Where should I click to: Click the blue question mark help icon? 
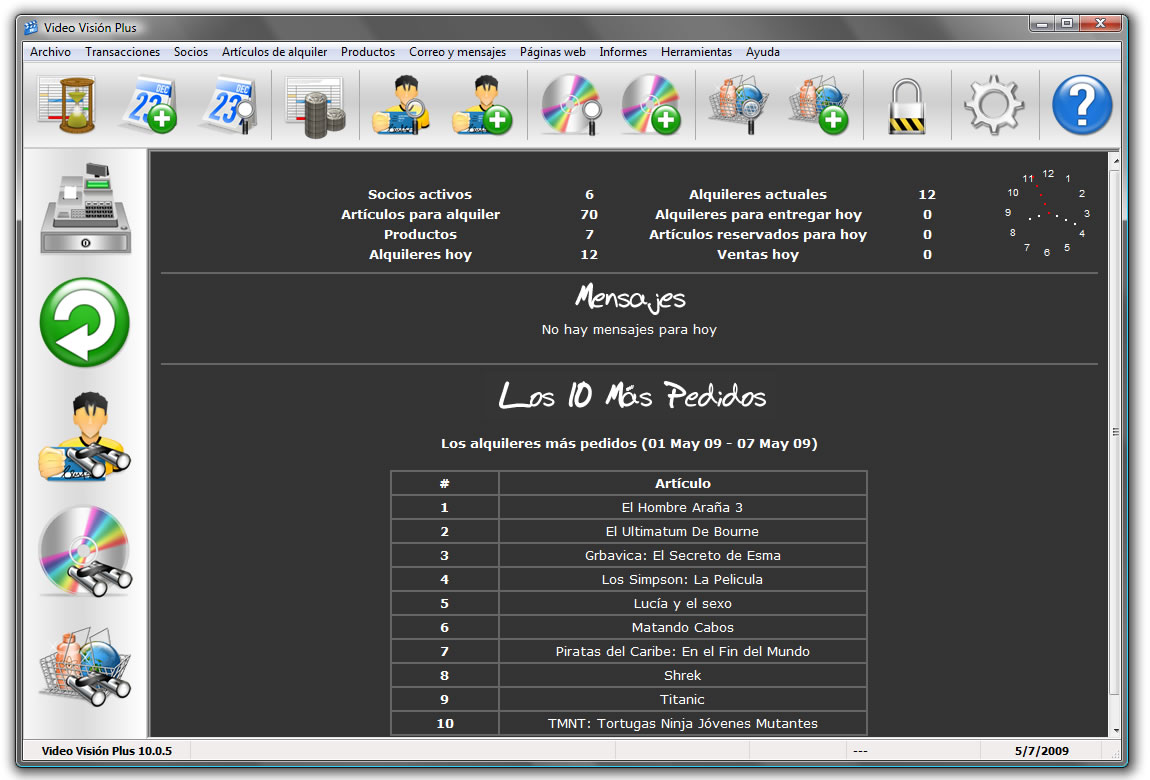point(1082,105)
